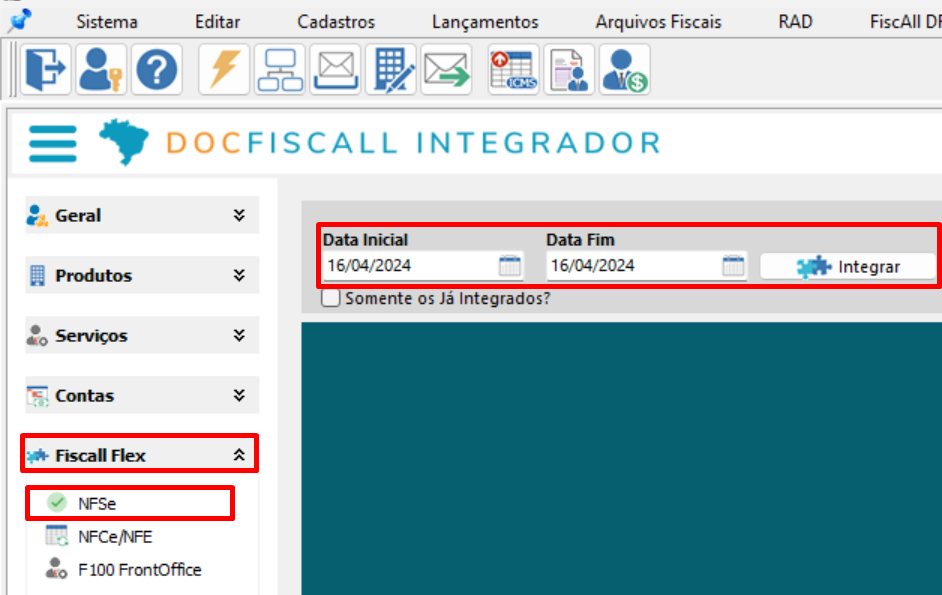Open the Lançamentos menu
Viewport: 942px width, 595px height.
(485, 22)
